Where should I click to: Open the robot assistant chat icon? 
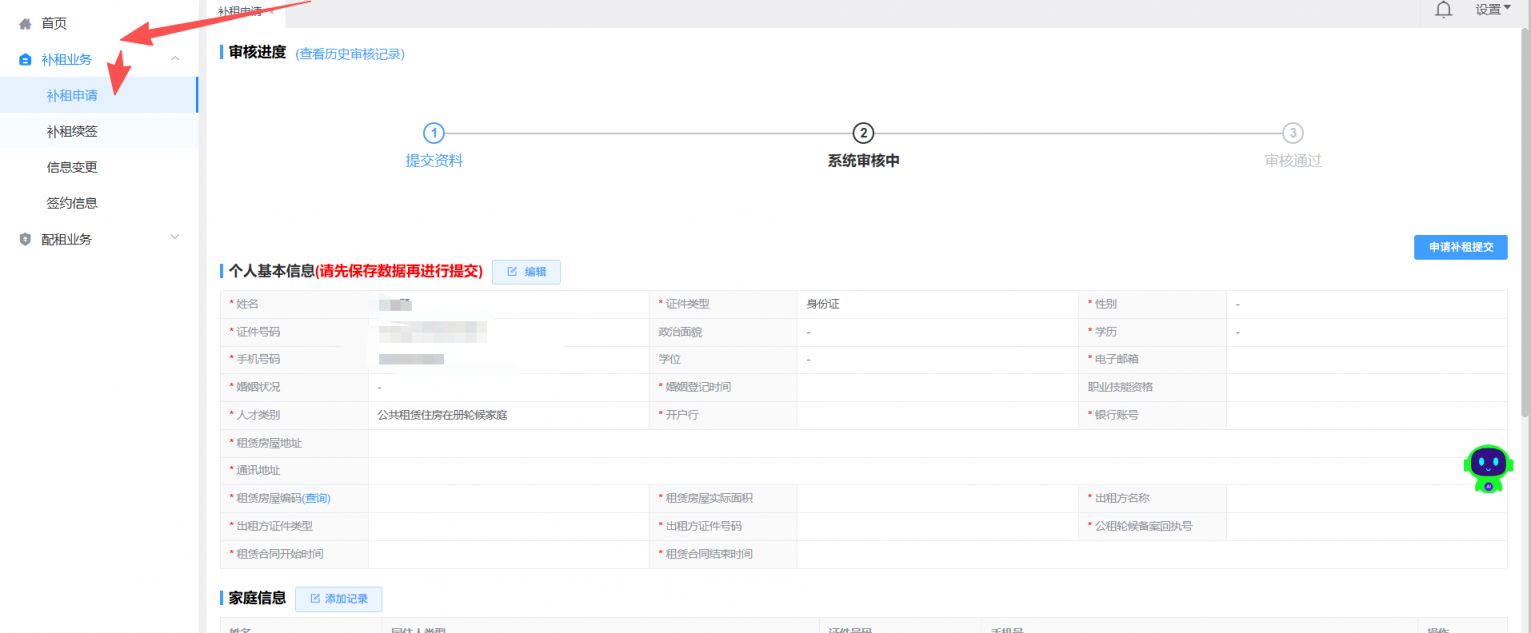[1488, 468]
